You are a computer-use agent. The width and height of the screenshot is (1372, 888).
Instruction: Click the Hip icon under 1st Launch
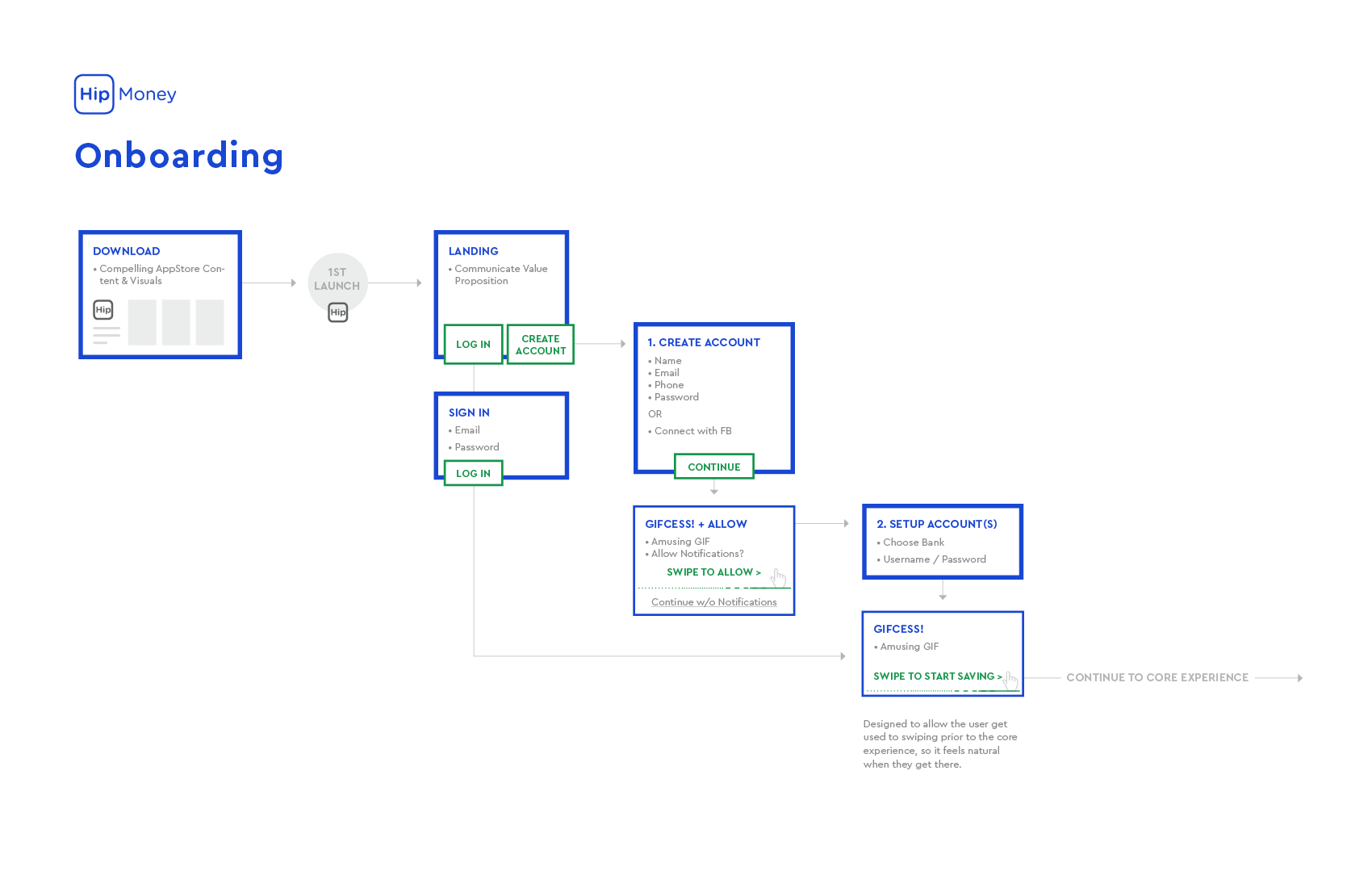[x=338, y=312]
